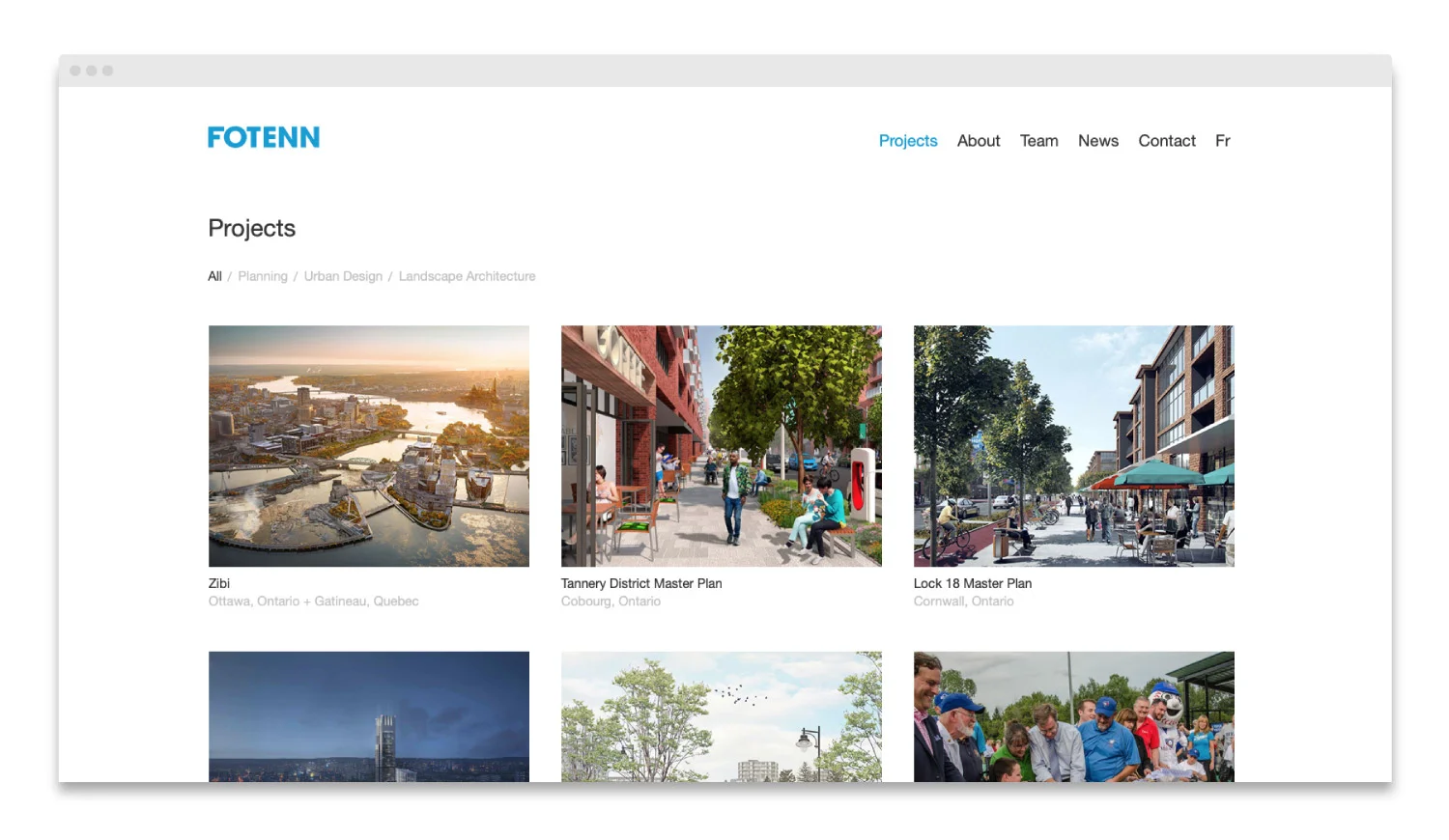Viewport: 1449px width, 840px height.
Task: Open the park trees and lamppost thumbnail
Action: click(722, 716)
